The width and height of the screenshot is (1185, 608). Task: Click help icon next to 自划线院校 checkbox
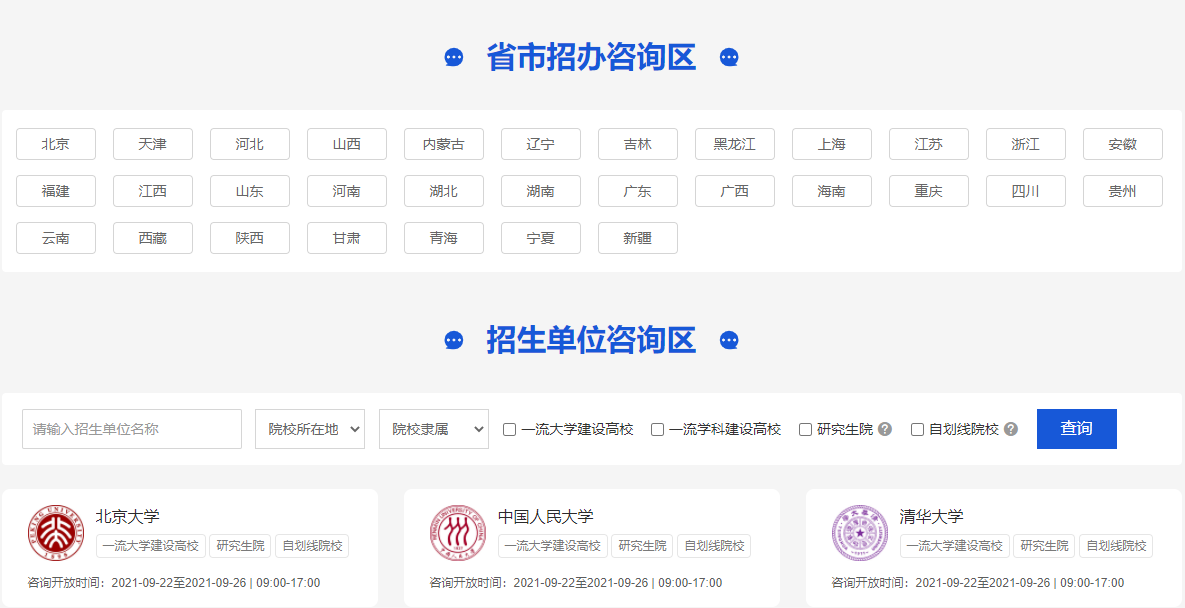1011,429
